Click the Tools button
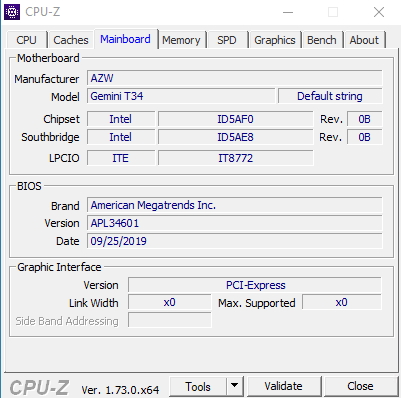The width and height of the screenshot is (401, 398). click(x=198, y=387)
